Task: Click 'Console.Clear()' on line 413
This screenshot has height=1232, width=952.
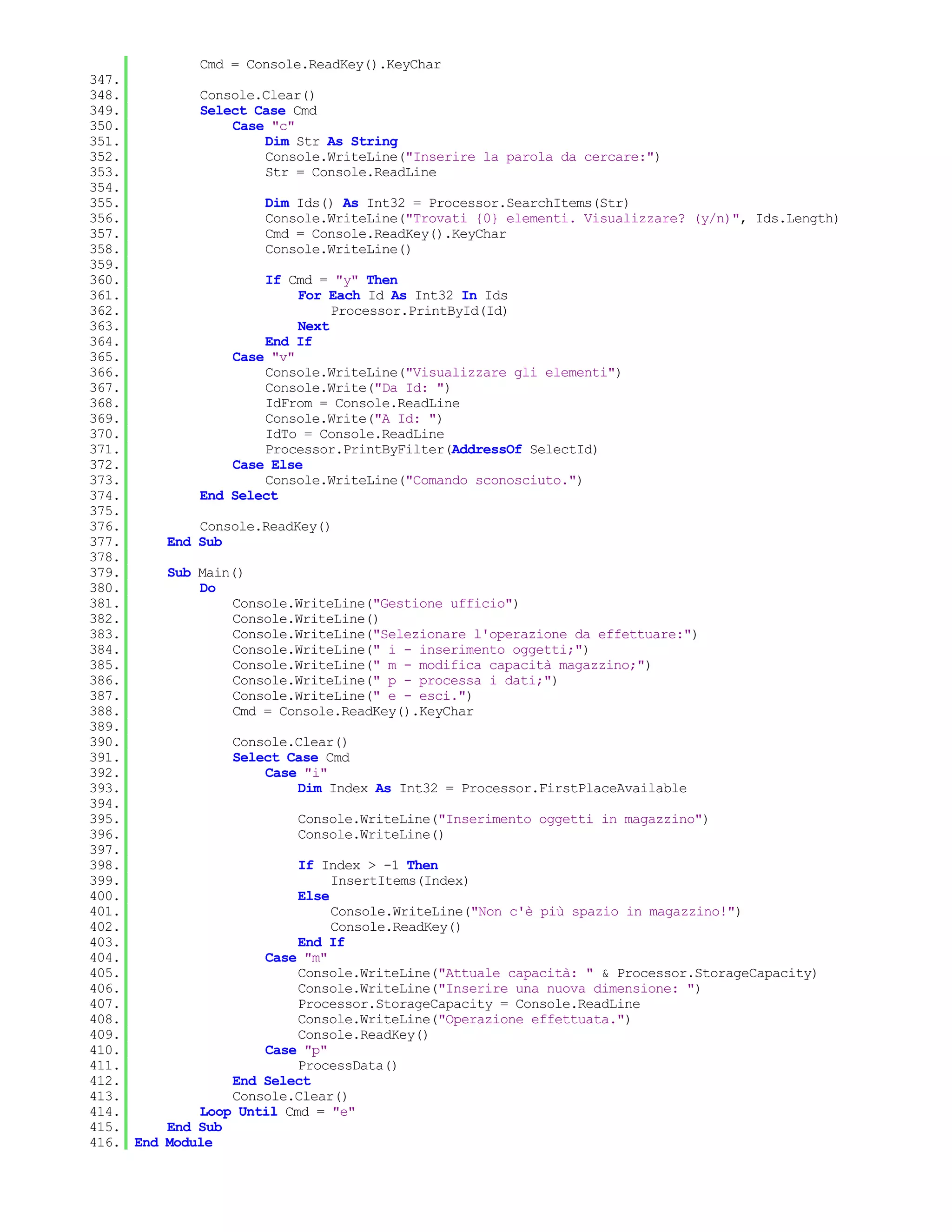Action: pyautogui.click(x=290, y=1097)
